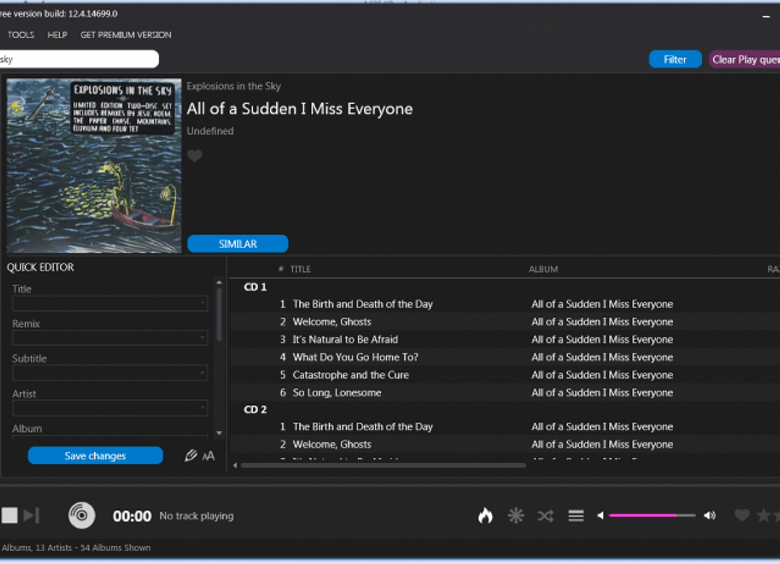Skip to the next track

coord(31,515)
